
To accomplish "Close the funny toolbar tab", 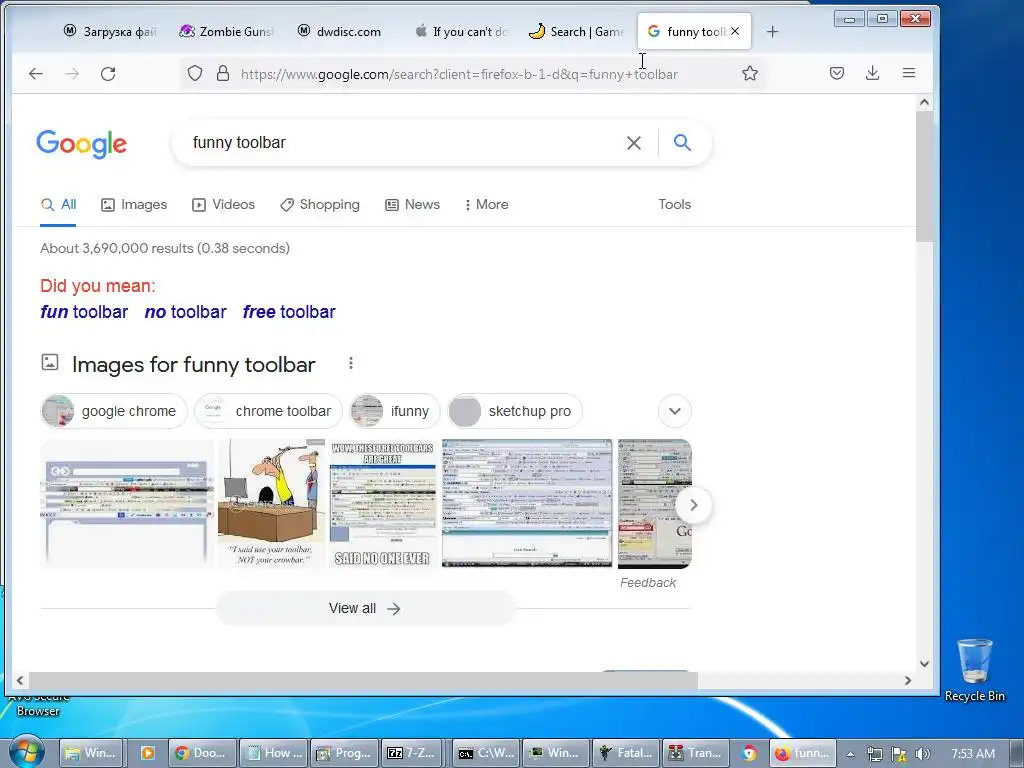I will pos(735,31).
